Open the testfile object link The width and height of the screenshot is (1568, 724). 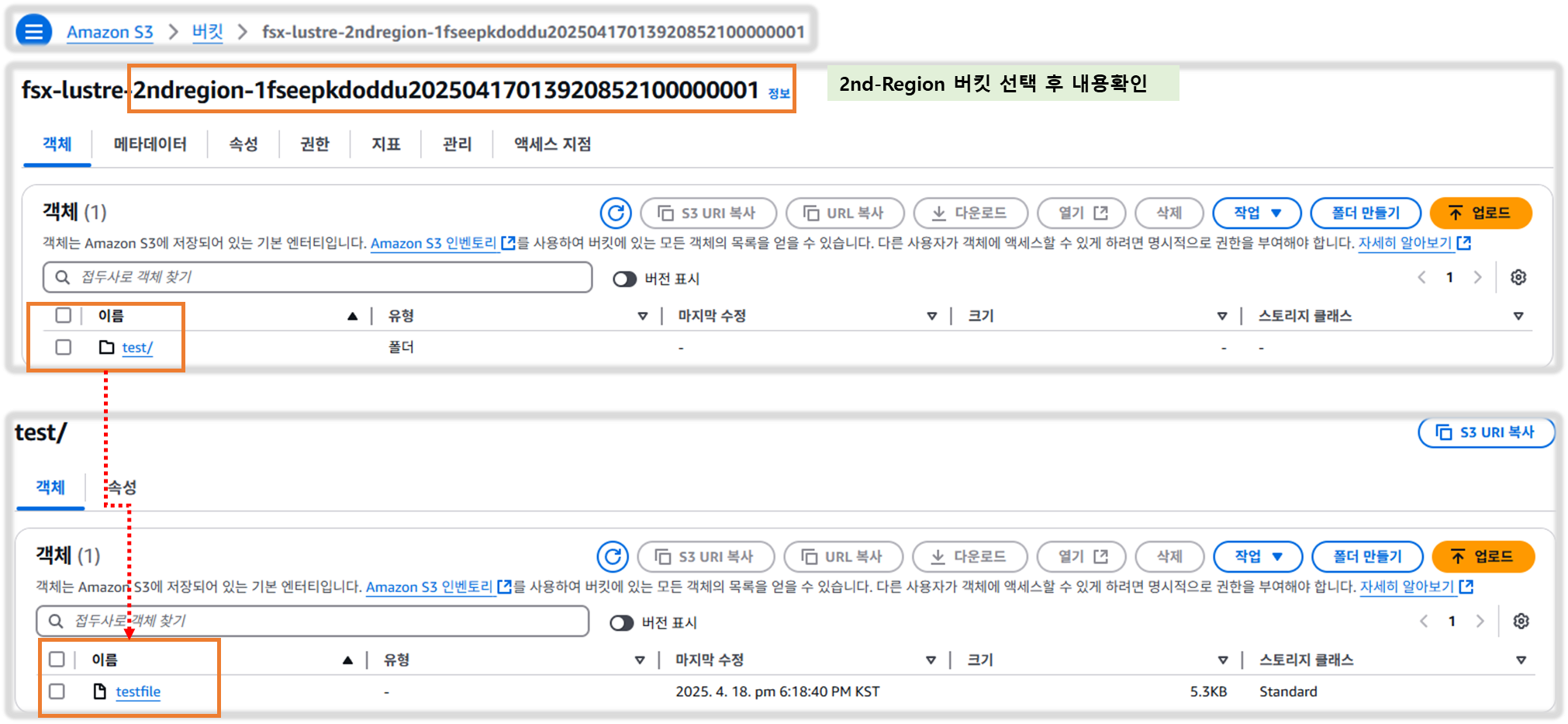coord(138,691)
